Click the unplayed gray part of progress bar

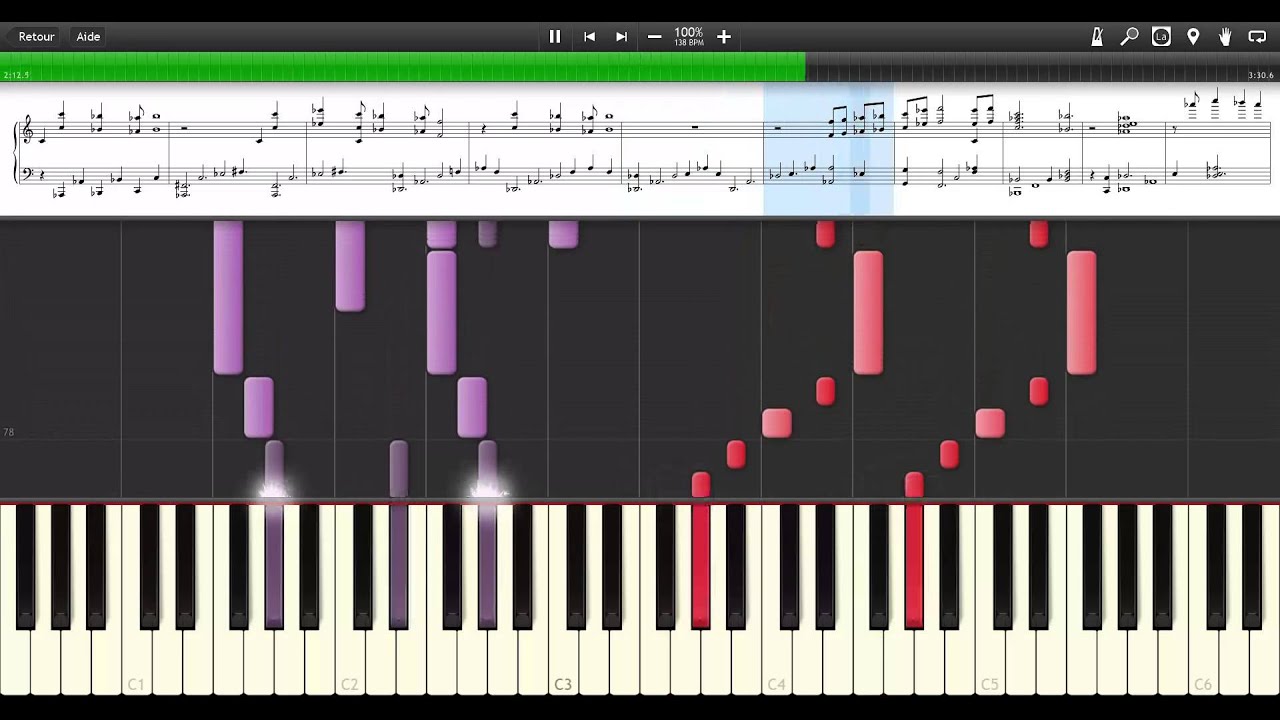[x=1043, y=67]
